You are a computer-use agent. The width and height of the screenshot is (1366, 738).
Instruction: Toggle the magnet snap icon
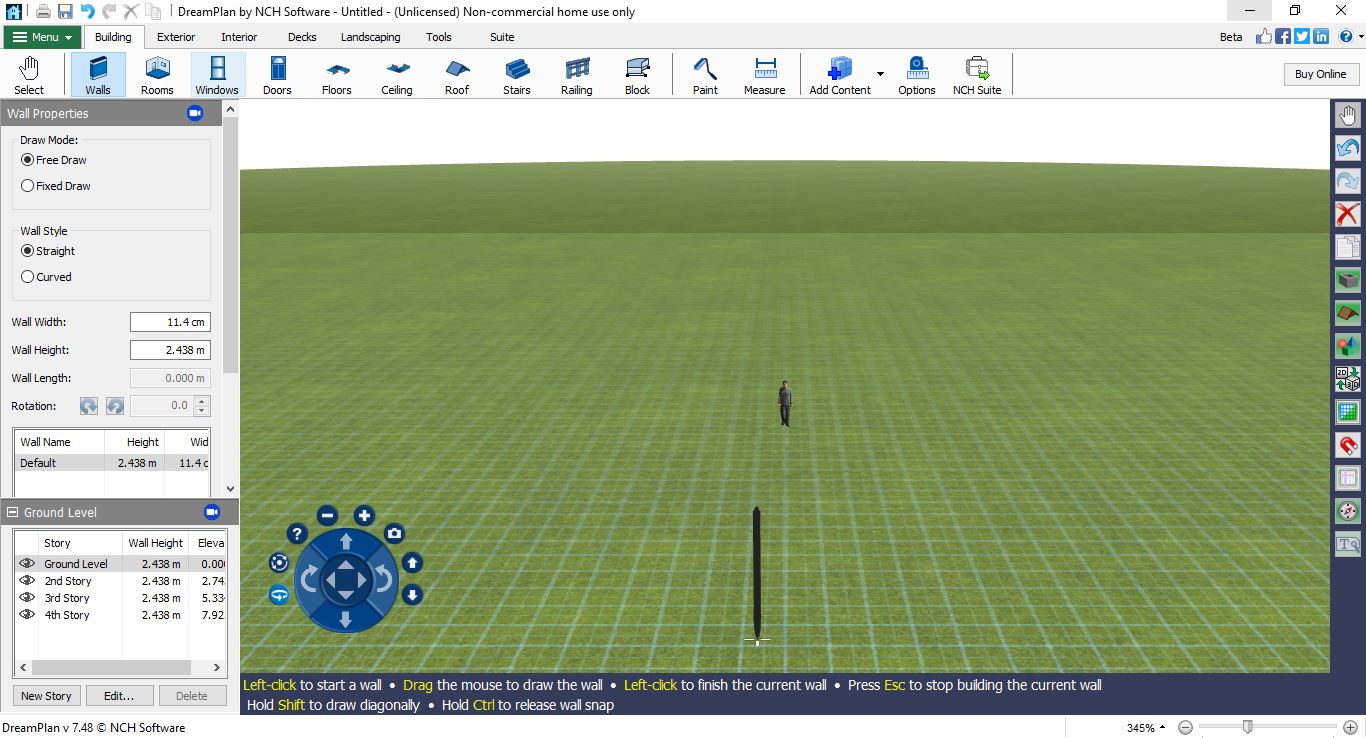click(1348, 445)
